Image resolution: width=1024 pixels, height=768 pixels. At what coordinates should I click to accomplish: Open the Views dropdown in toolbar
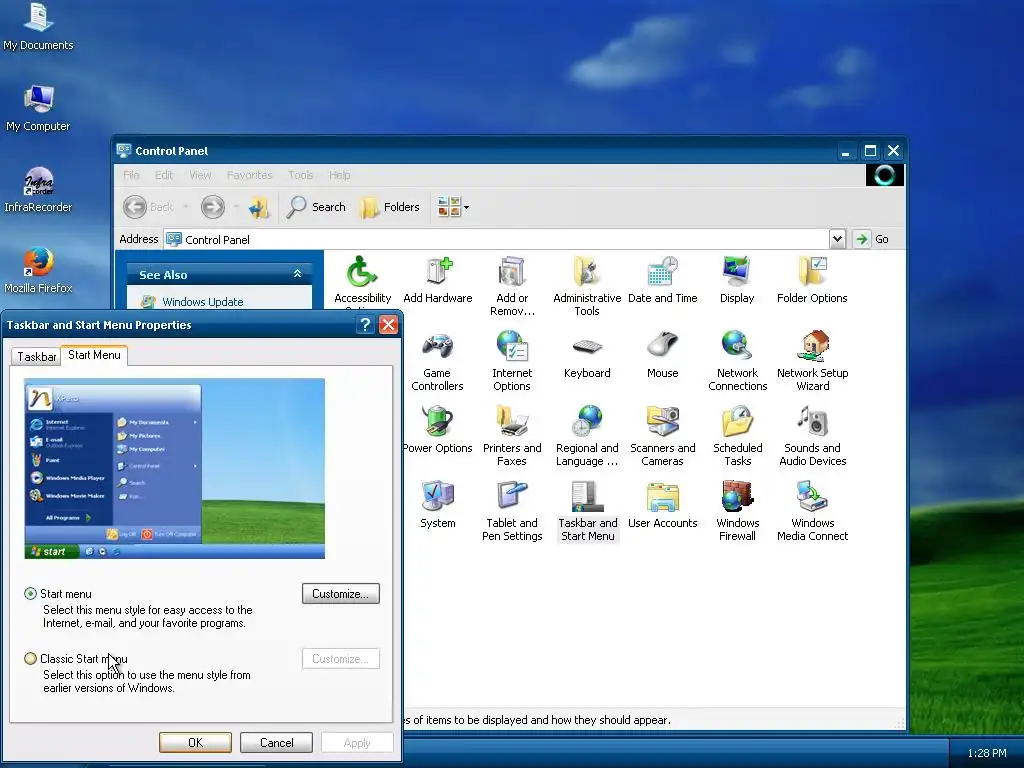pyautogui.click(x=466, y=208)
